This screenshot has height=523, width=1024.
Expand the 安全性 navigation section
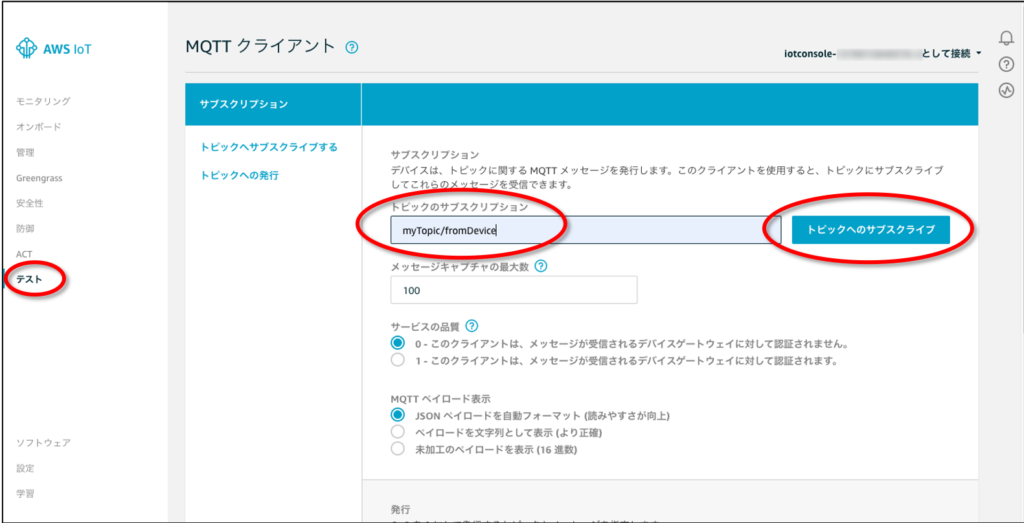point(29,203)
